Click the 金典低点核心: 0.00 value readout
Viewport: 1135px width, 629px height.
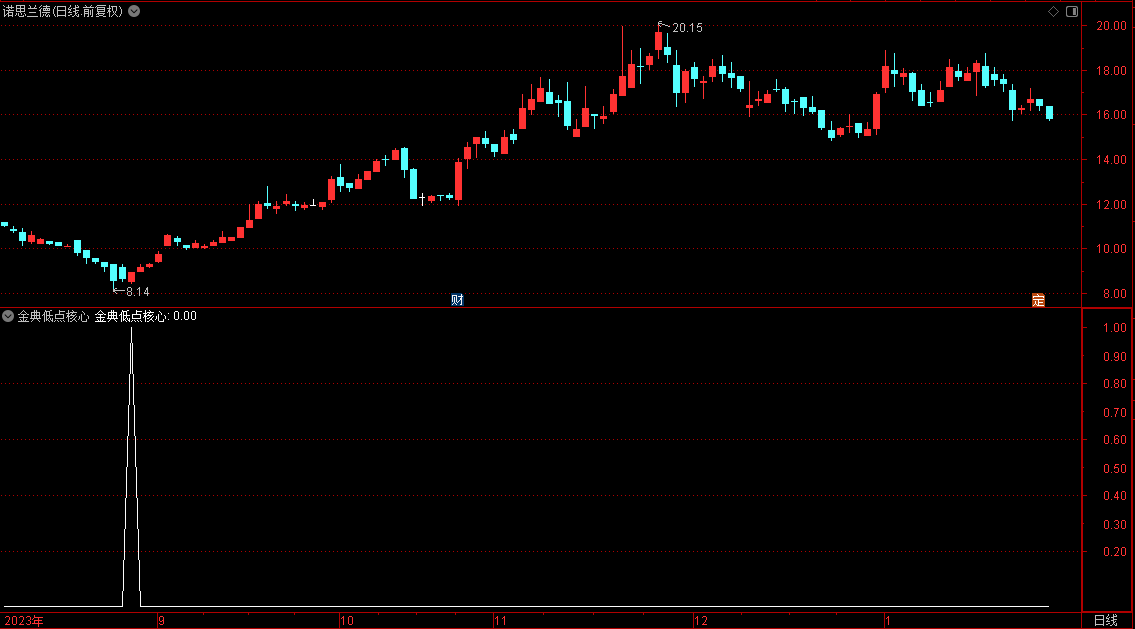tap(145, 316)
